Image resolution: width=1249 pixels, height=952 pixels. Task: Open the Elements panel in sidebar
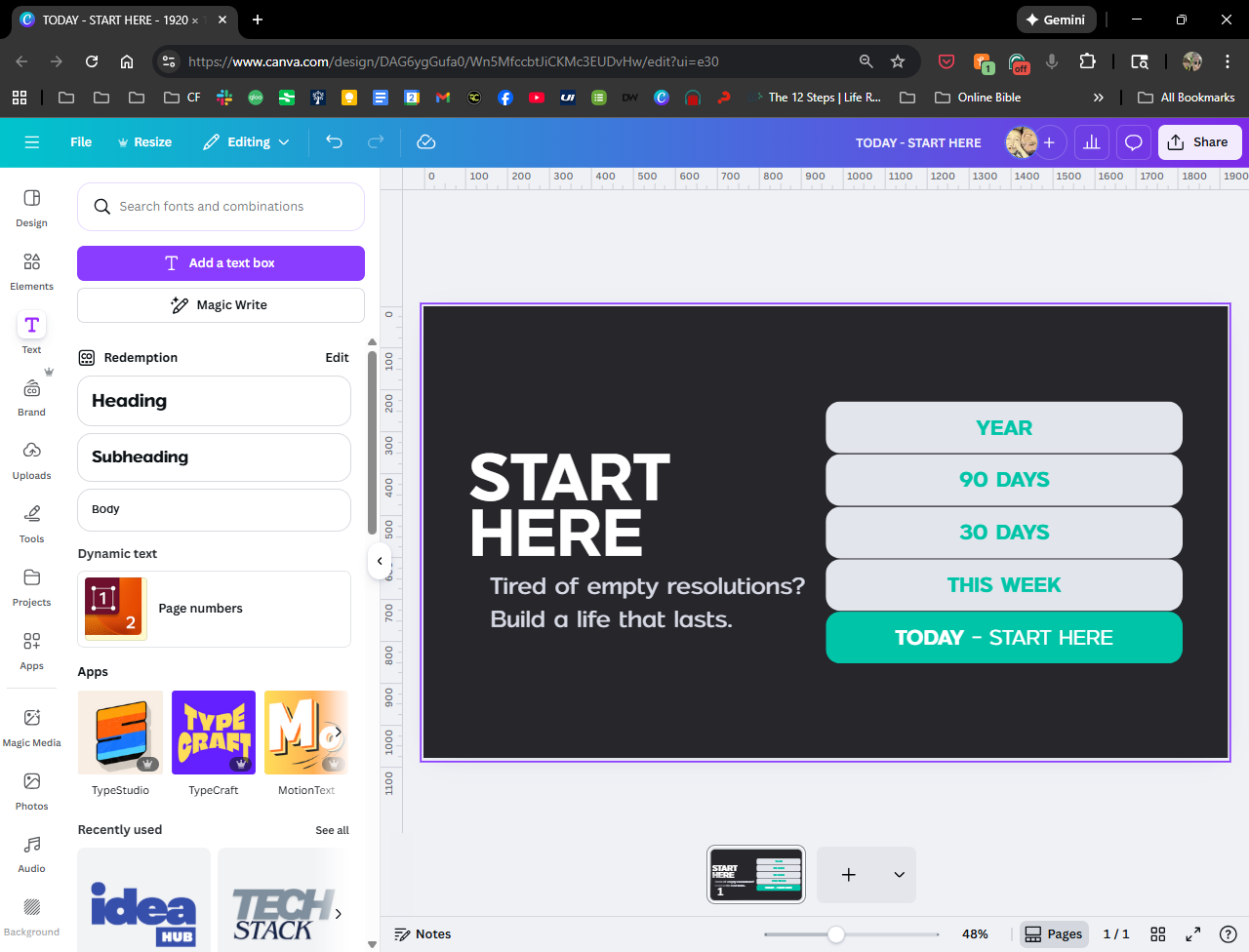tap(31, 270)
